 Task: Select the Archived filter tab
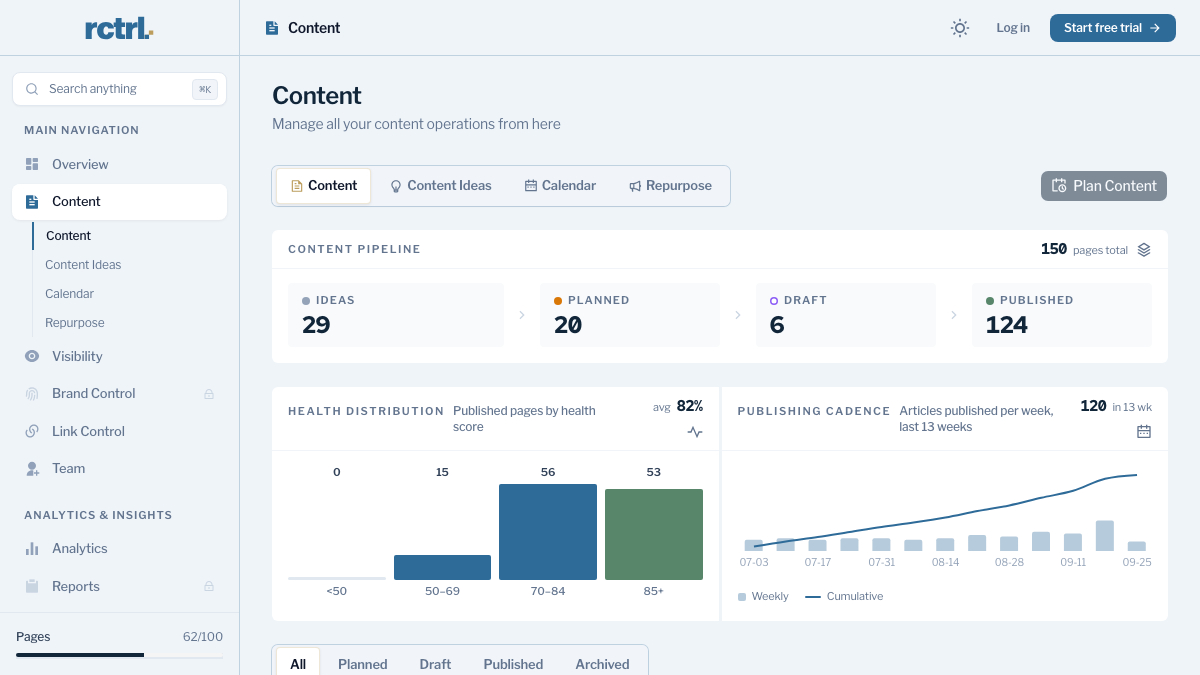point(602,664)
